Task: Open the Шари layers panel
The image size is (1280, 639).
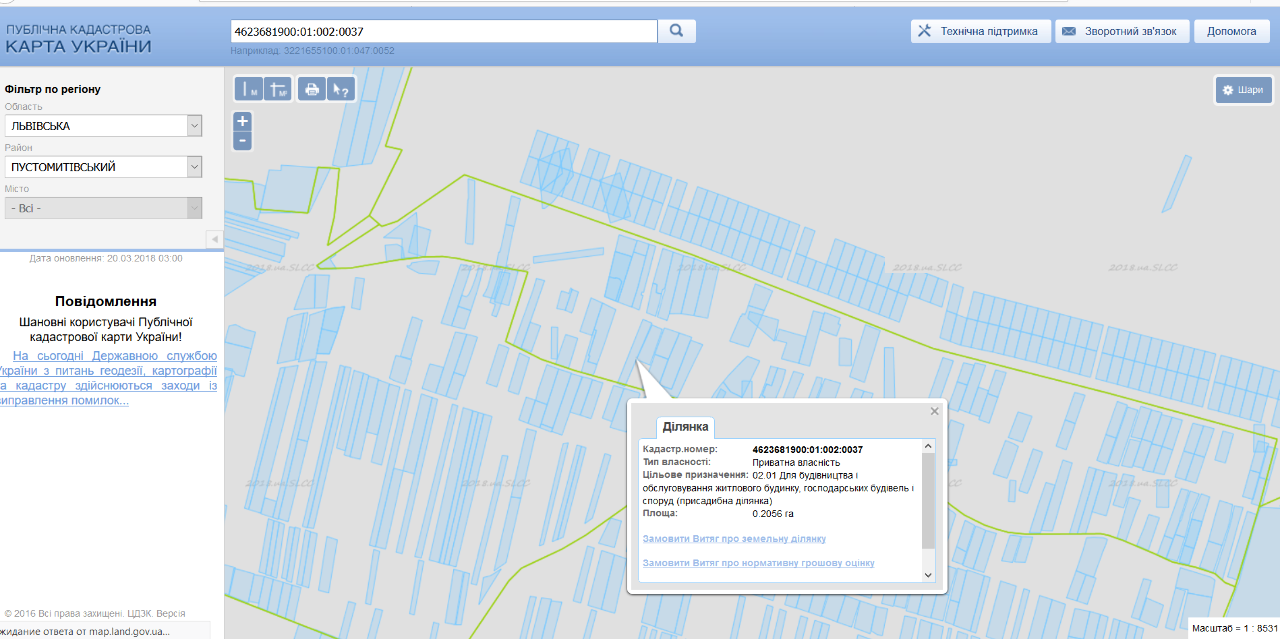Action: pyautogui.click(x=1242, y=90)
